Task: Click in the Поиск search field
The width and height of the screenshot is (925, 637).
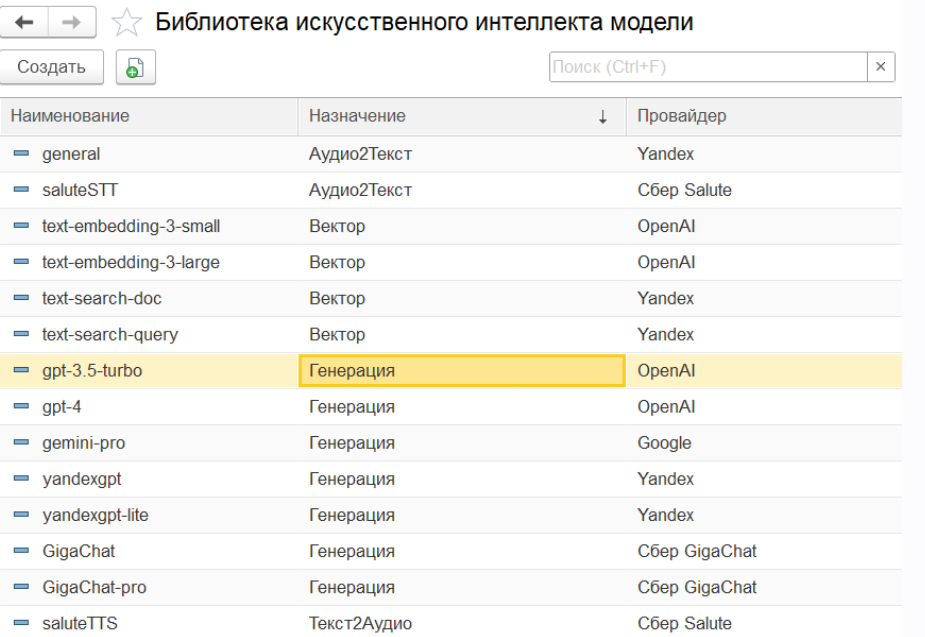Action: click(x=706, y=67)
